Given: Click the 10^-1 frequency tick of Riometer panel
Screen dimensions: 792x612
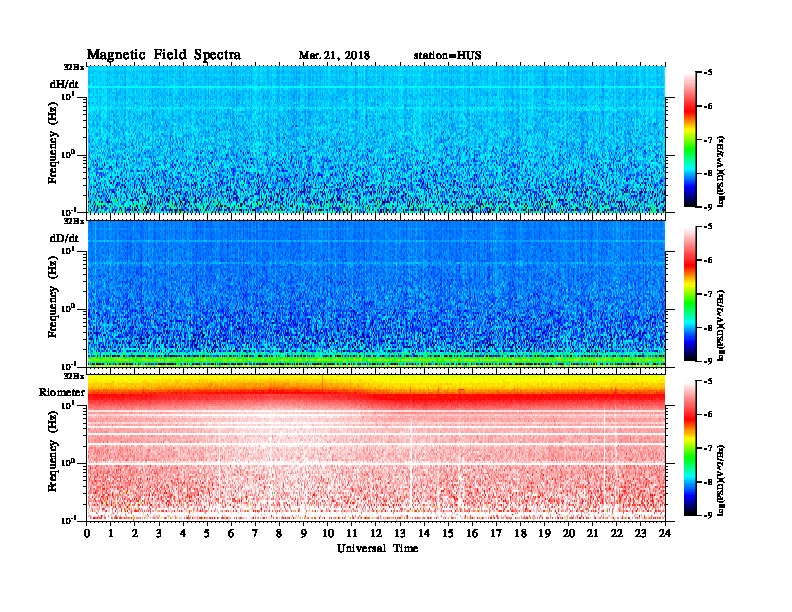Looking at the screenshot, I should [x=68, y=520].
